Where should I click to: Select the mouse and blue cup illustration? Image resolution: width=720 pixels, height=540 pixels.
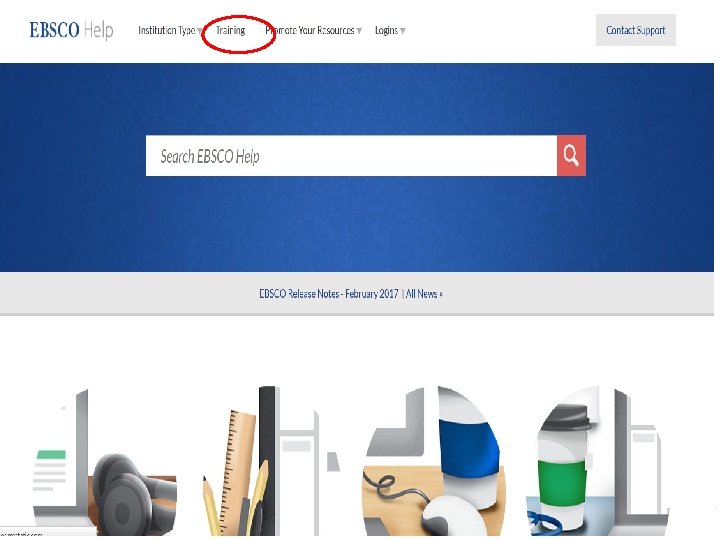click(x=433, y=461)
